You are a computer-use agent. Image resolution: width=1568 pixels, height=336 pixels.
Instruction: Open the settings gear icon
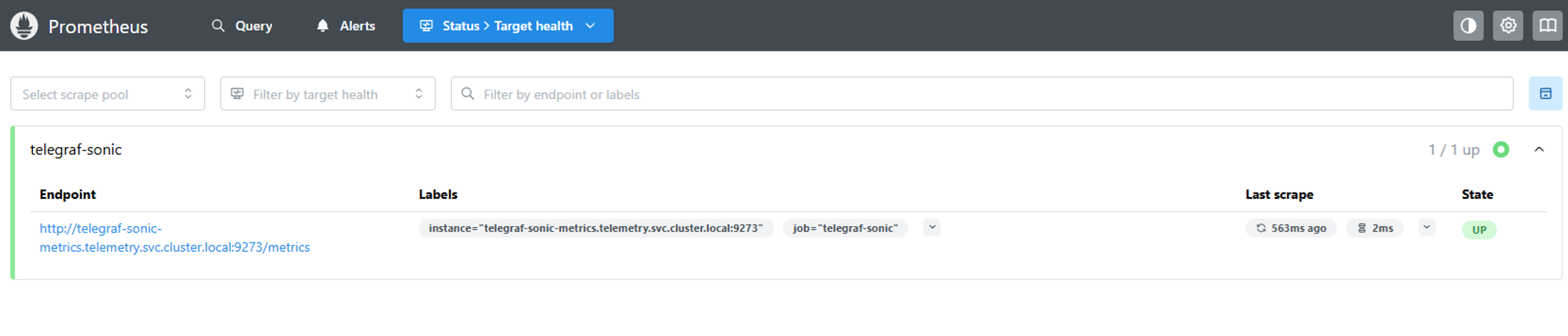tap(1508, 26)
